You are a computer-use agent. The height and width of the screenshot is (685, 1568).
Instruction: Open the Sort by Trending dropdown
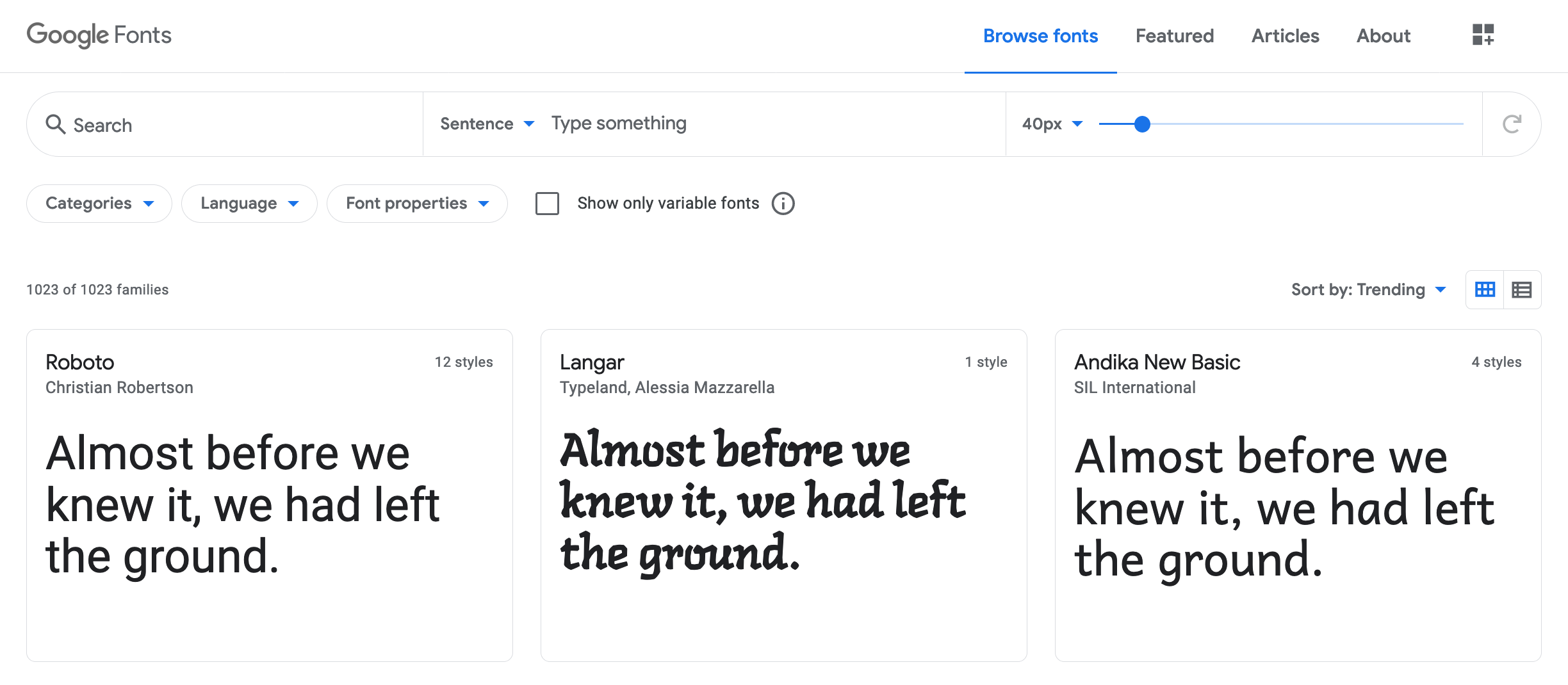[1369, 290]
